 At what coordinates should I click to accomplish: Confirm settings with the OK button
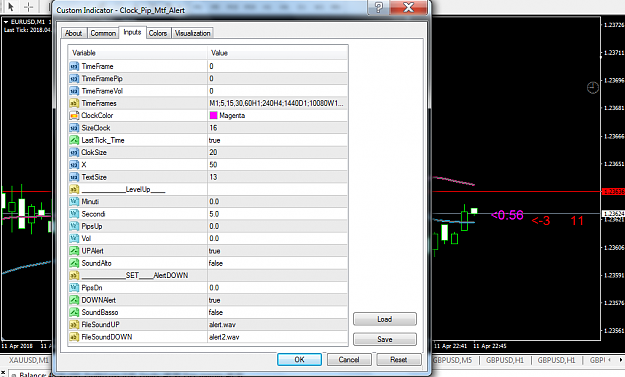pyautogui.click(x=299, y=359)
